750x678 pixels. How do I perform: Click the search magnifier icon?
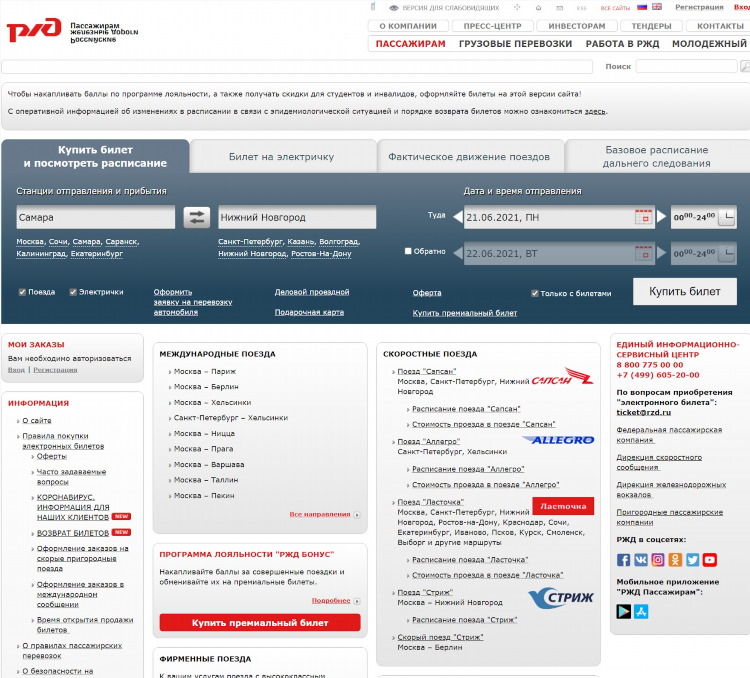[x=745, y=66]
